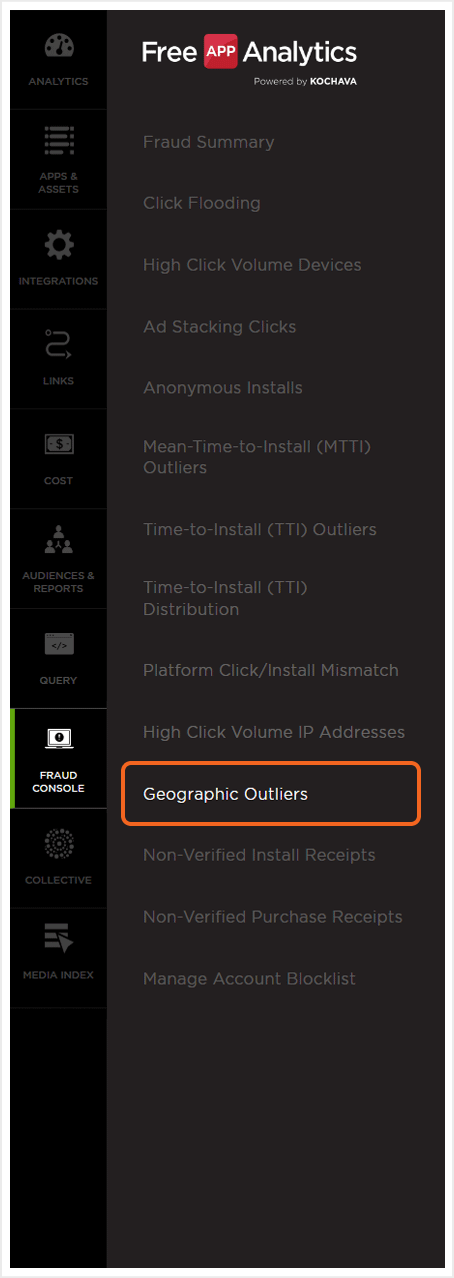Select the Fraud Console monitor icon
The image size is (454, 1278).
point(58,740)
